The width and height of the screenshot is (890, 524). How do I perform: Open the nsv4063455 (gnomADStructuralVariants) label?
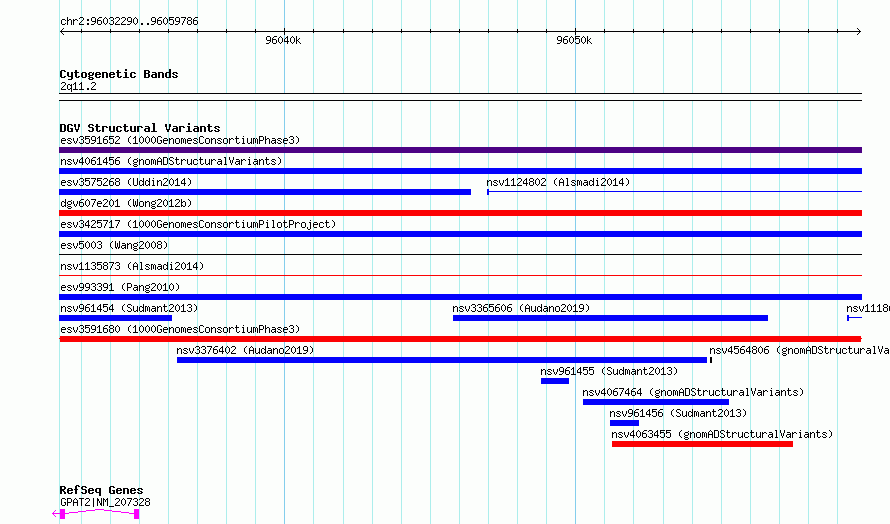(x=722, y=434)
